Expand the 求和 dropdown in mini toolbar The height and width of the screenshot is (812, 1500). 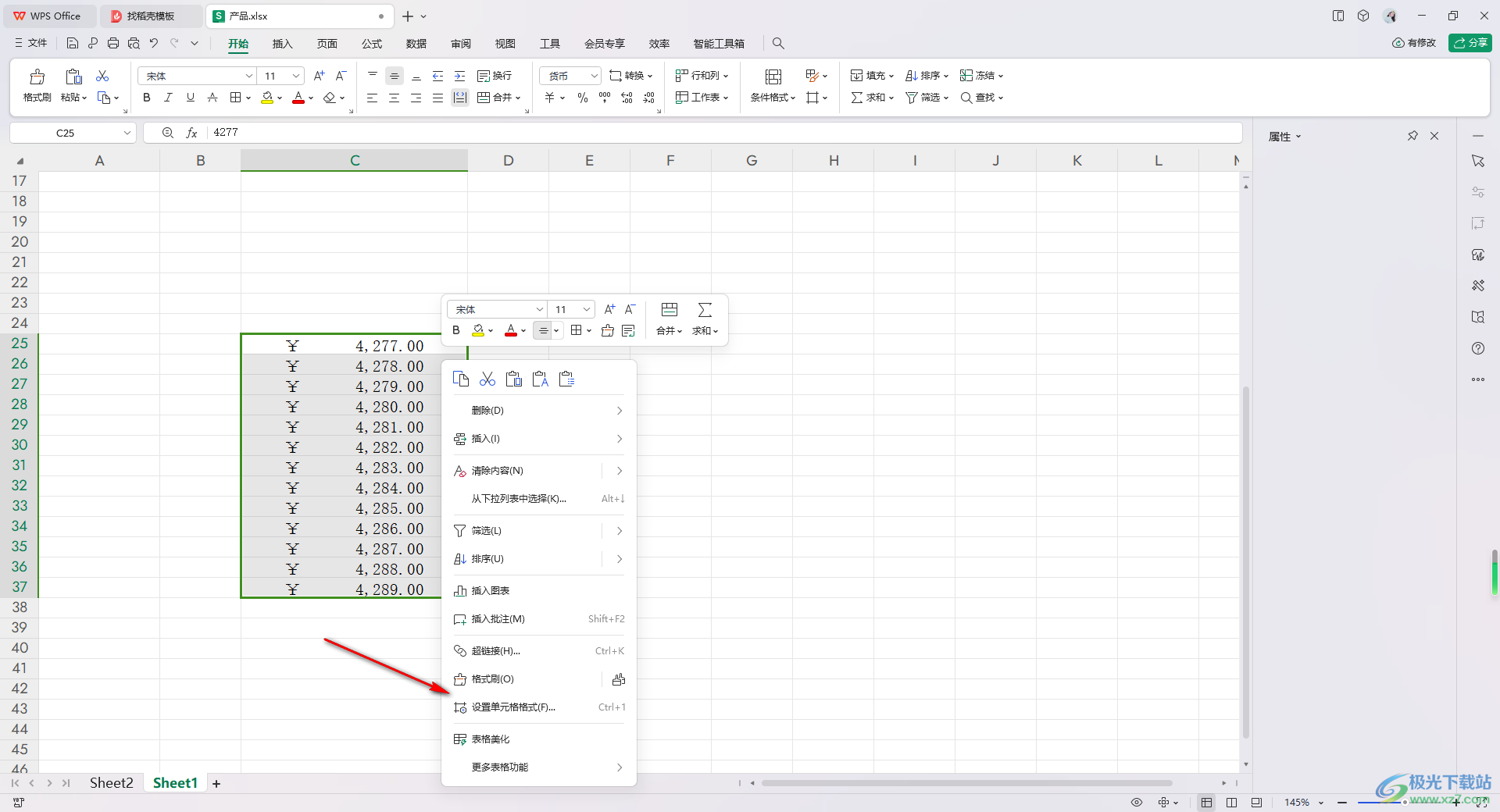pos(716,332)
